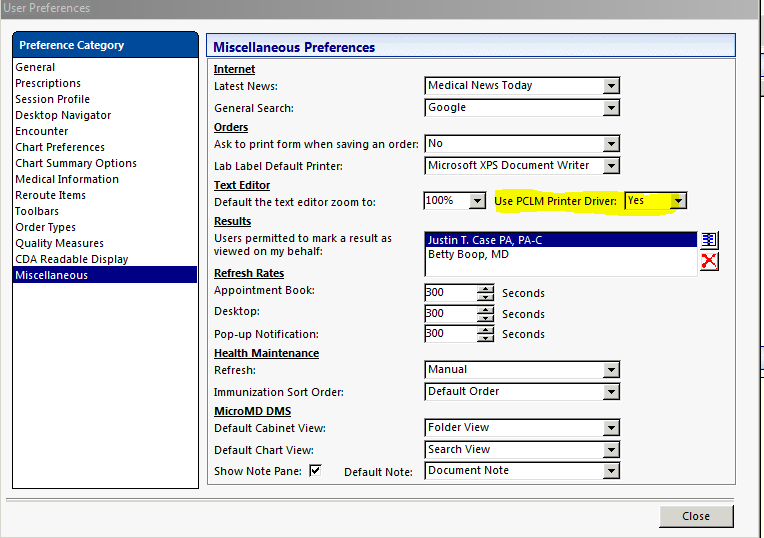The height and width of the screenshot is (538, 764).
Task: Click the red X remove user icon
Action: pyautogui.click(x=709, y=261)
